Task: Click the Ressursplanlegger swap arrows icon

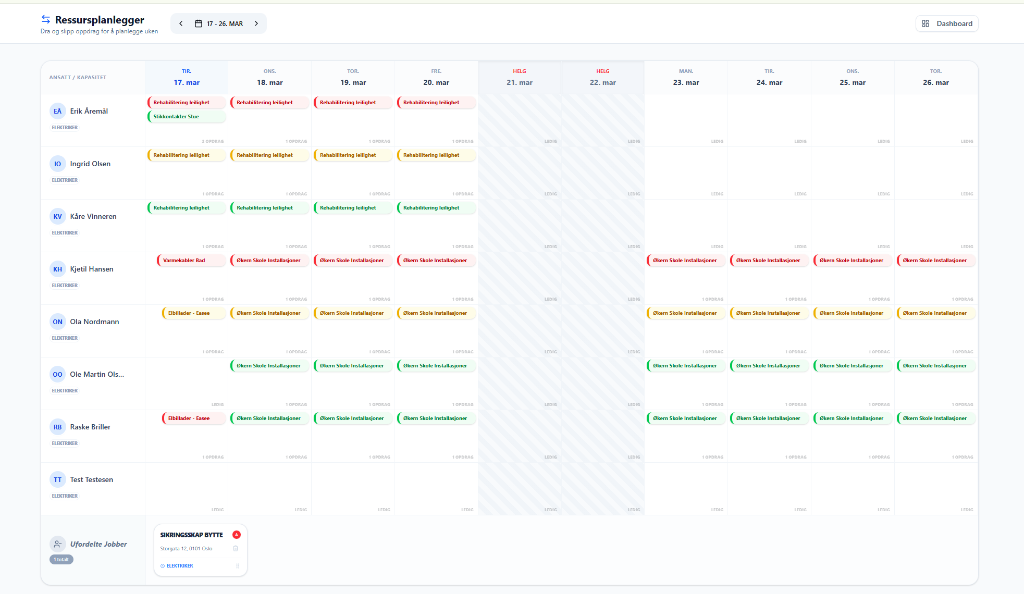Action: [x=46, y=19]
